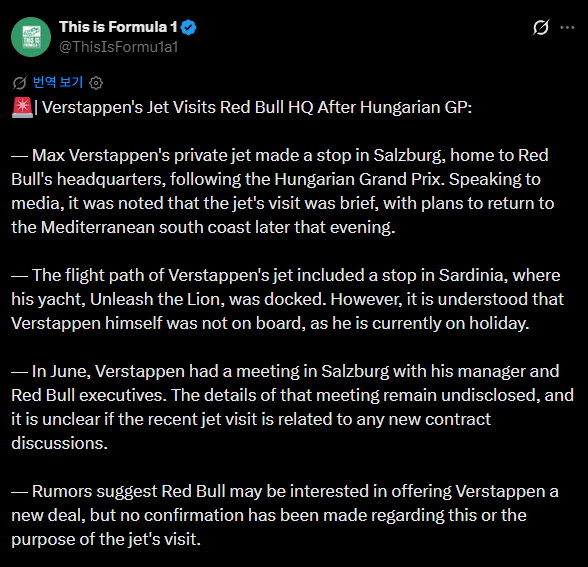588x567 pixels.
Task: Click the blue verified badge
Action: pos(188,27)
